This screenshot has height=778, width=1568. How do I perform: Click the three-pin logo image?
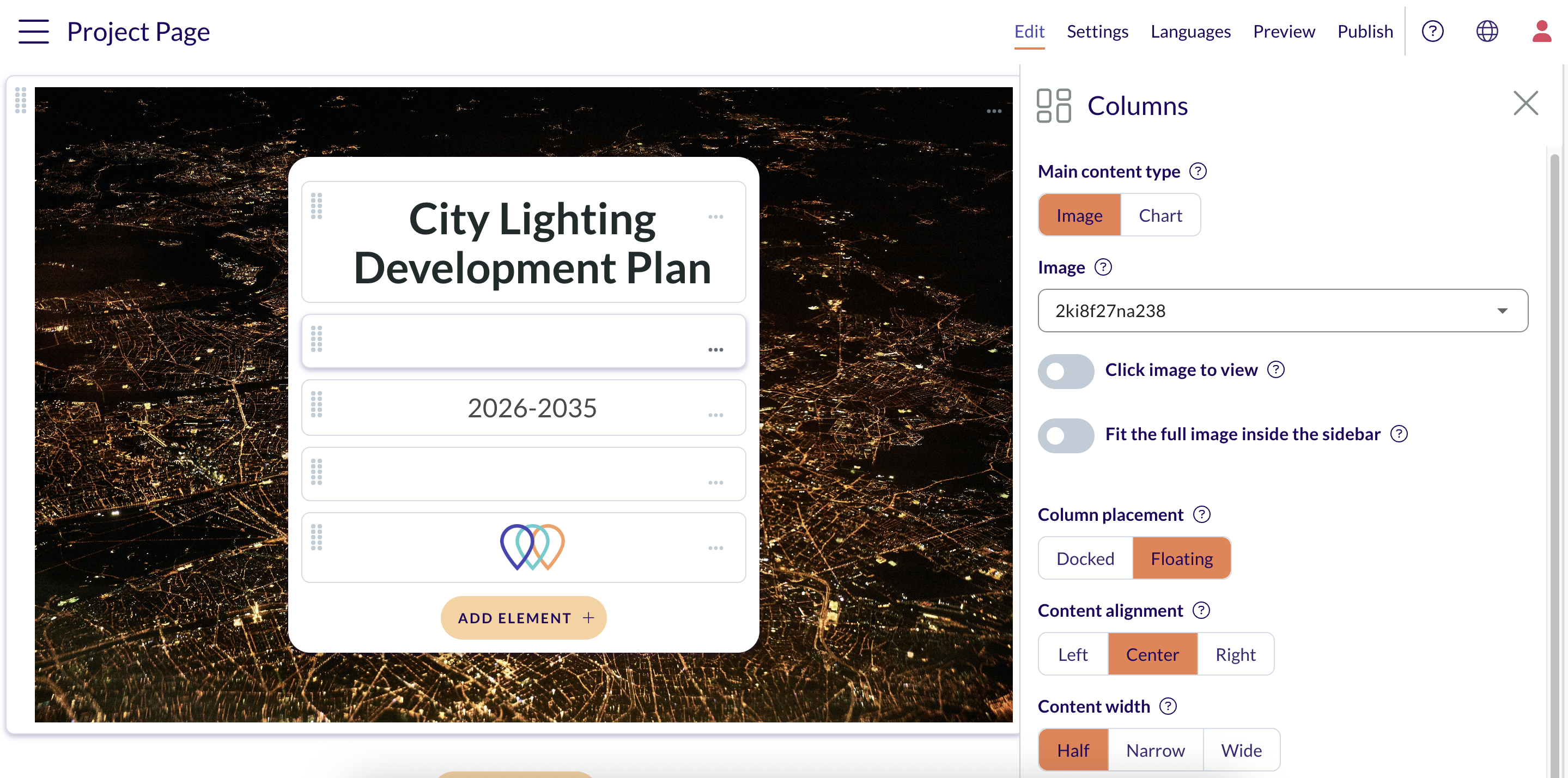(x=532, y=546)
